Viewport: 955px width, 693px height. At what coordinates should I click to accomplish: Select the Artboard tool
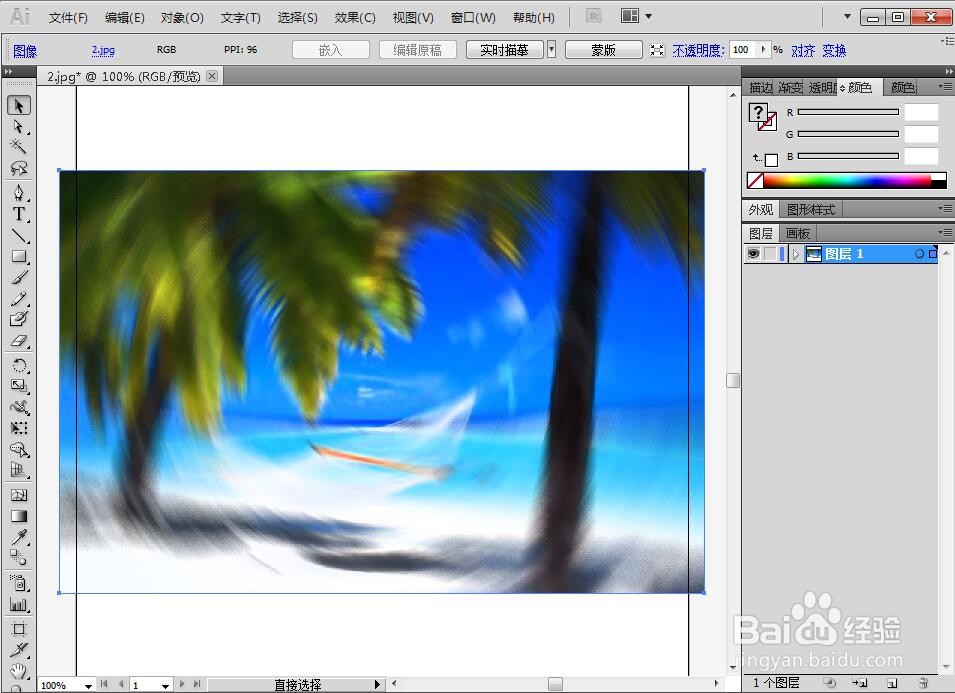point(19,628)
